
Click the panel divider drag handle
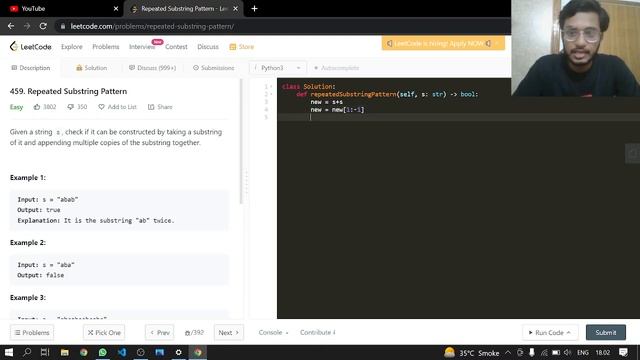pyautogui.click(x=246, y=183)
